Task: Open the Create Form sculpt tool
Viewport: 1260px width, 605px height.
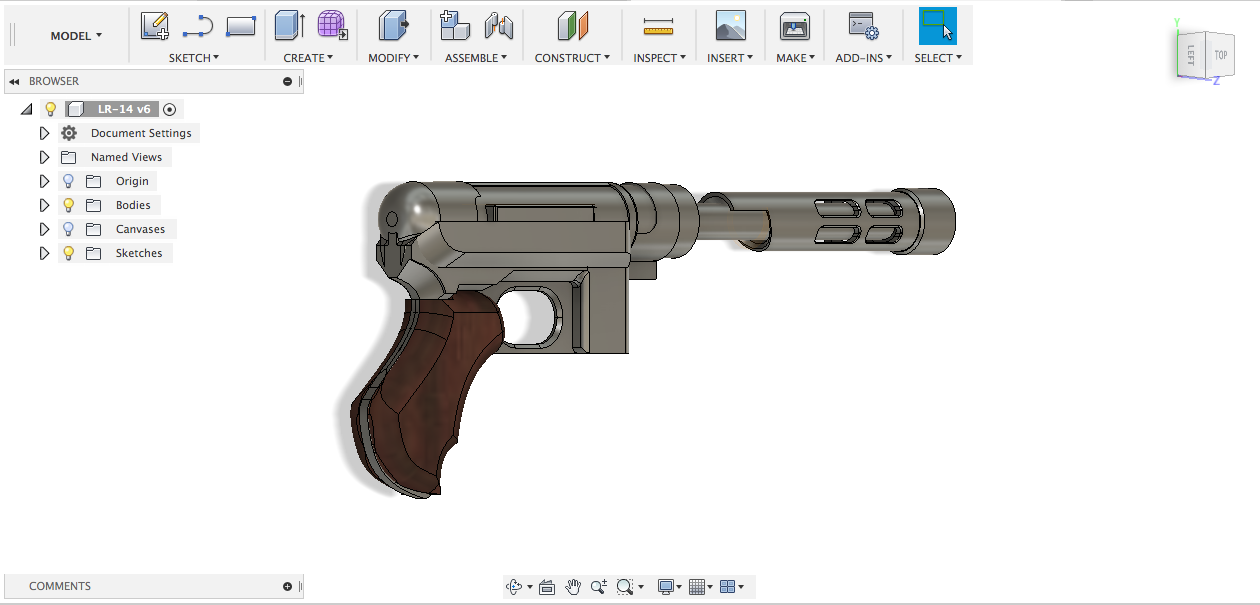Action: (x=332, y=25)
